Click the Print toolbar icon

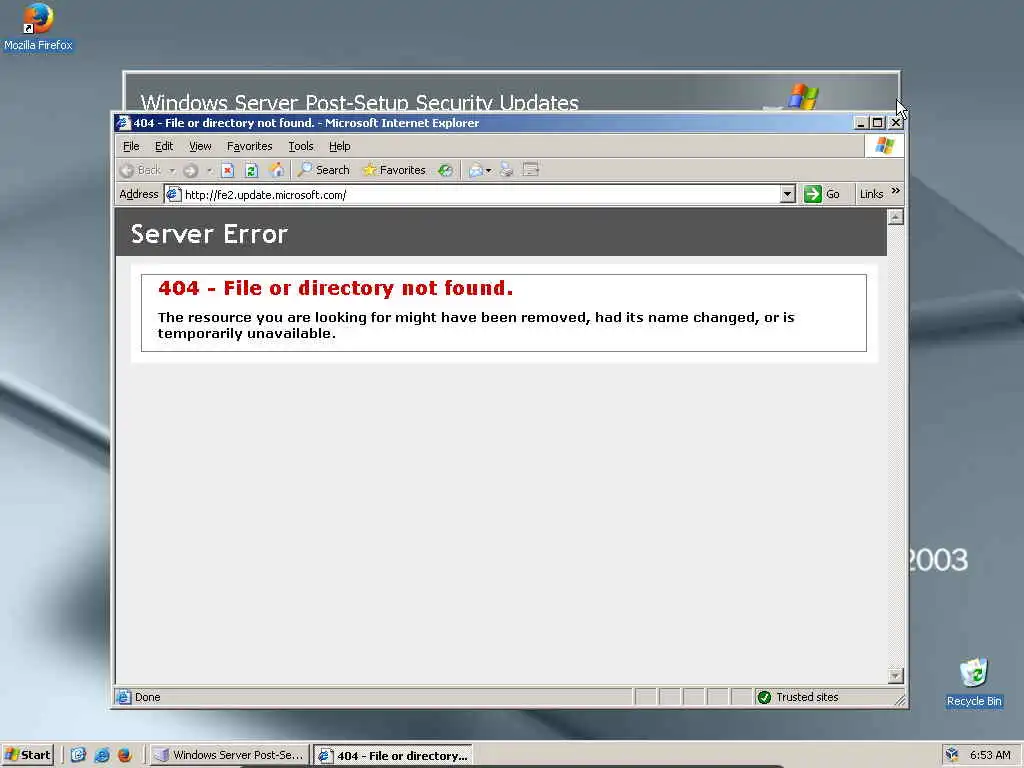point(506,170)
